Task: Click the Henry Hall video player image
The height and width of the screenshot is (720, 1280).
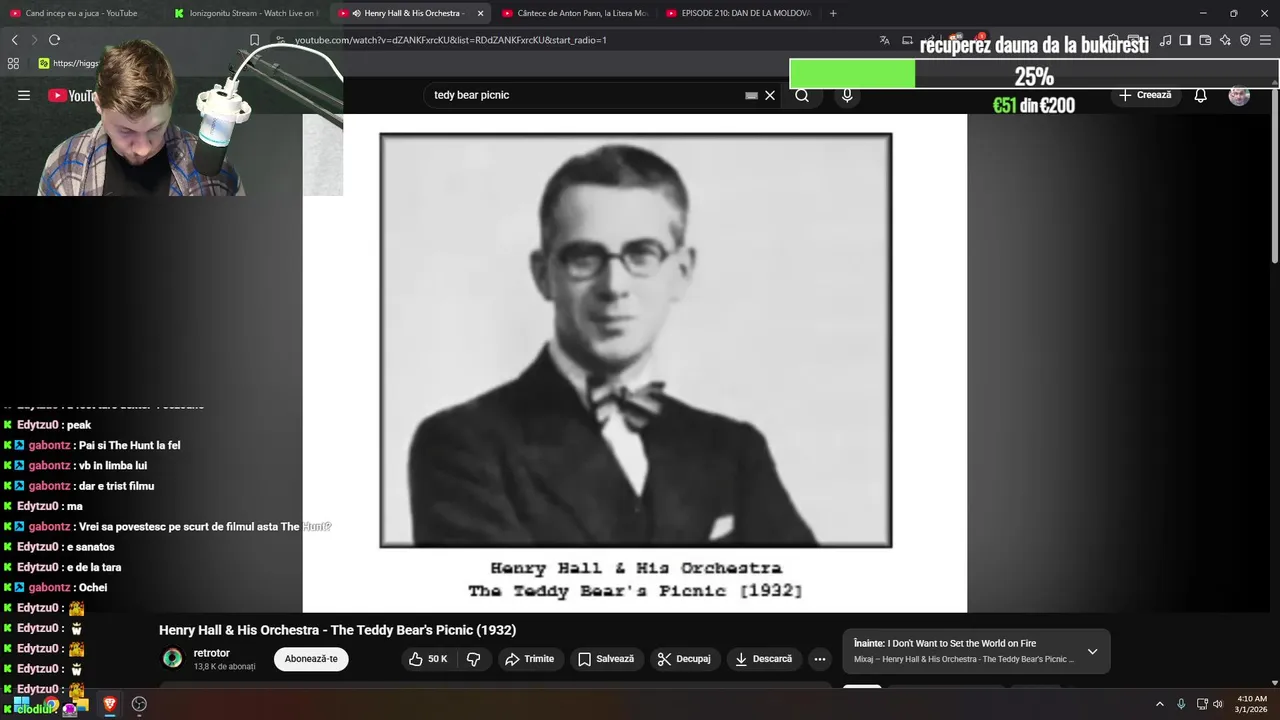Action: [x=635, y=362]
